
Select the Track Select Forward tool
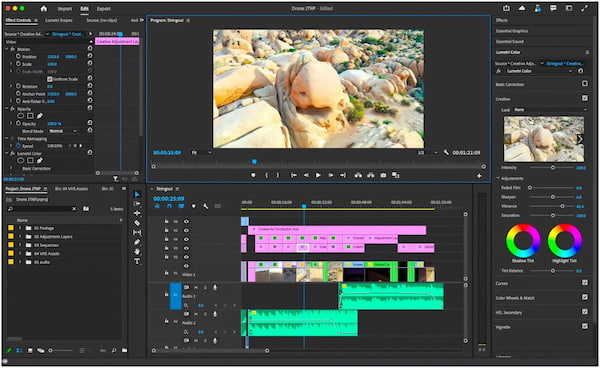pyautogui.click(x=137, y=204)
